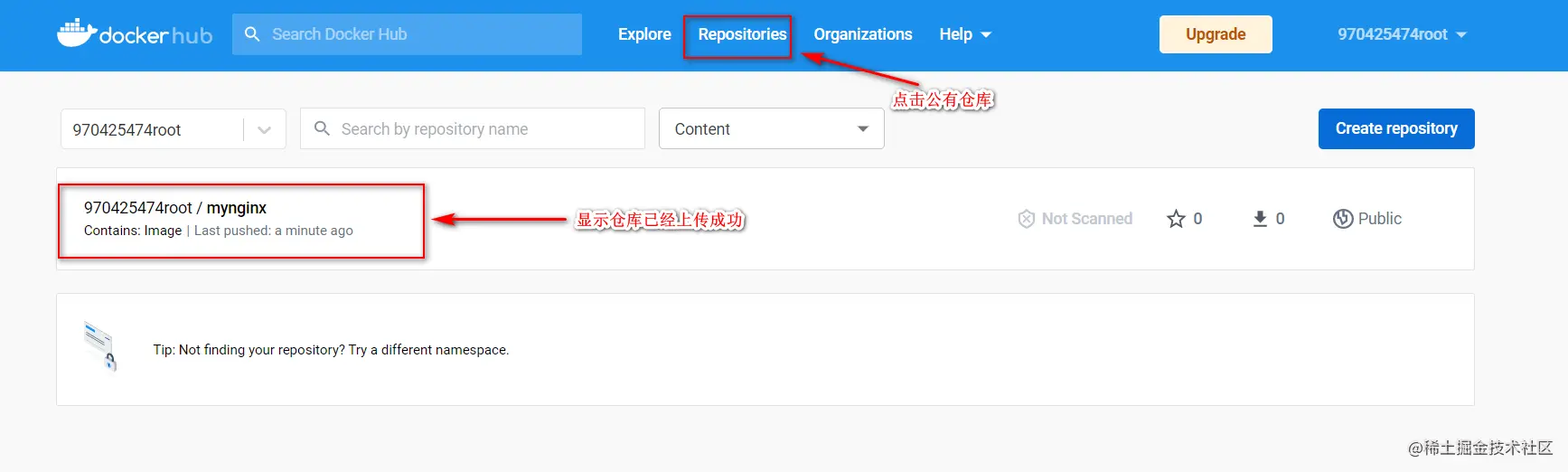Click the tip about different namespace

[331, 350]
